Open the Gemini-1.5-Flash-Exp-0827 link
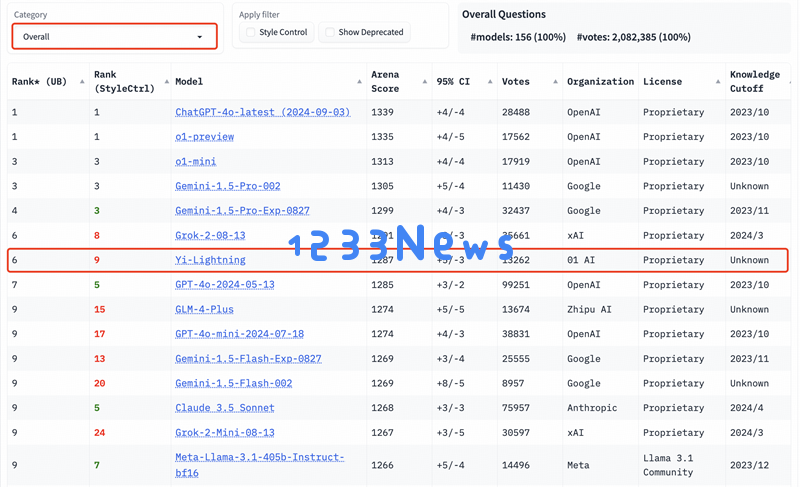Image resolution: width=800 pixels, height=487 pixels. (x=248, y=358)
